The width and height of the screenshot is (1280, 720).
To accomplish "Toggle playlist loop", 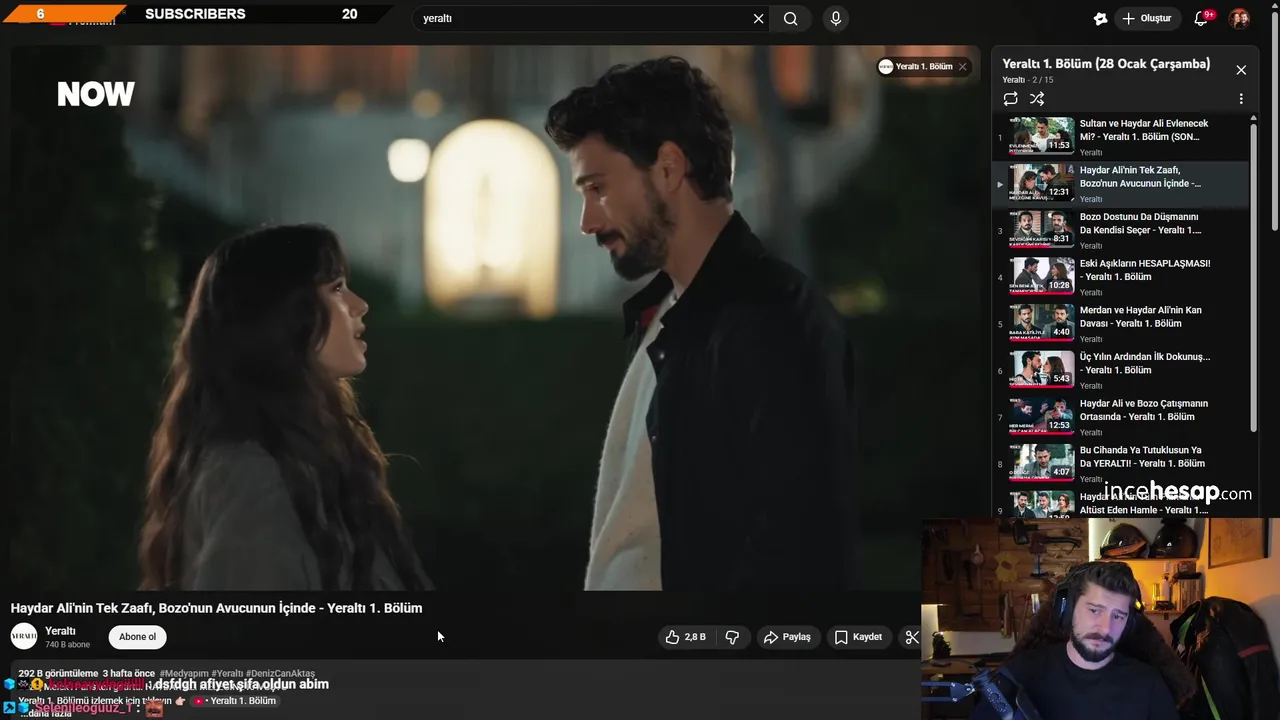I will 1011,99.
